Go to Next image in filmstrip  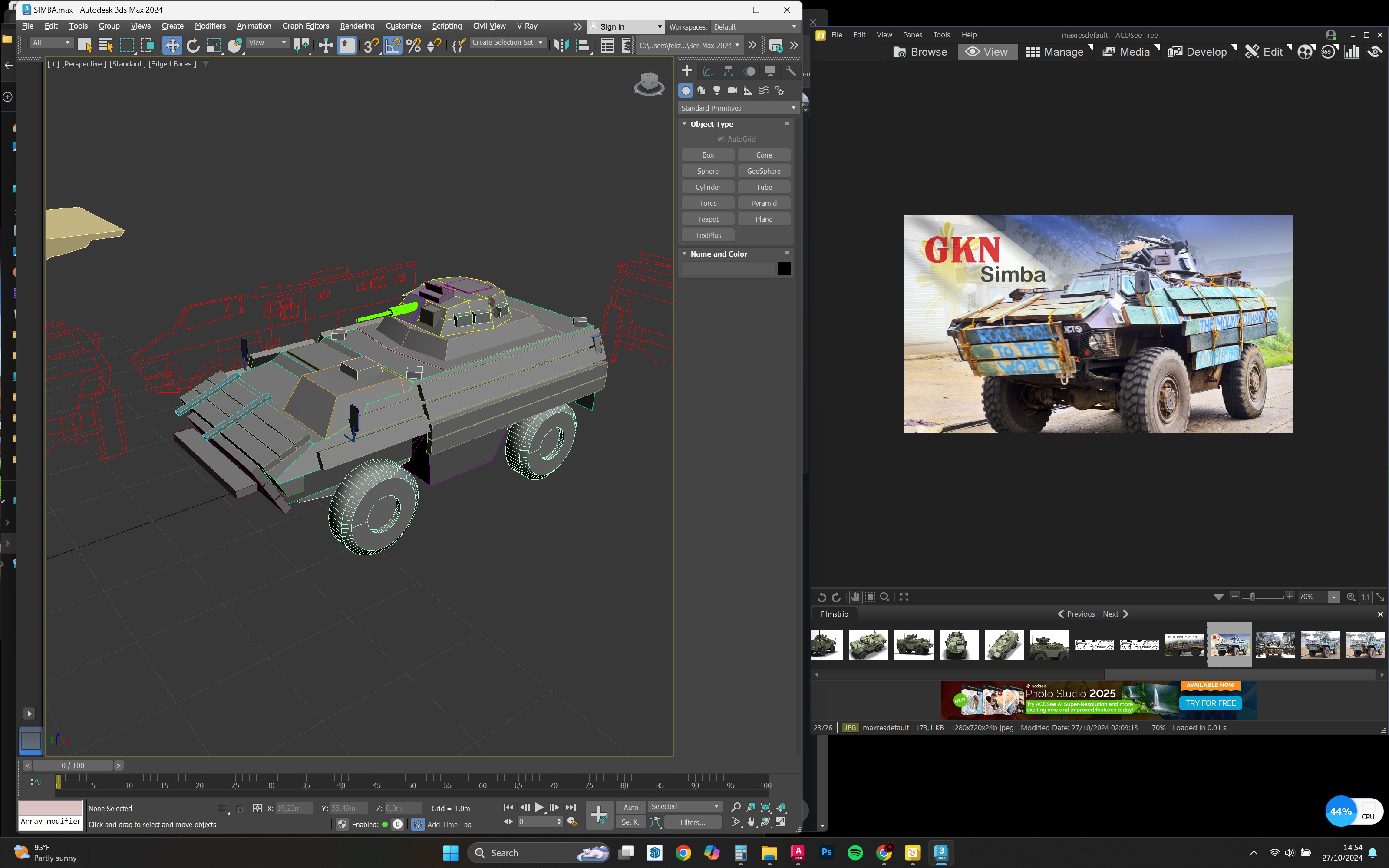point(1115,614)
